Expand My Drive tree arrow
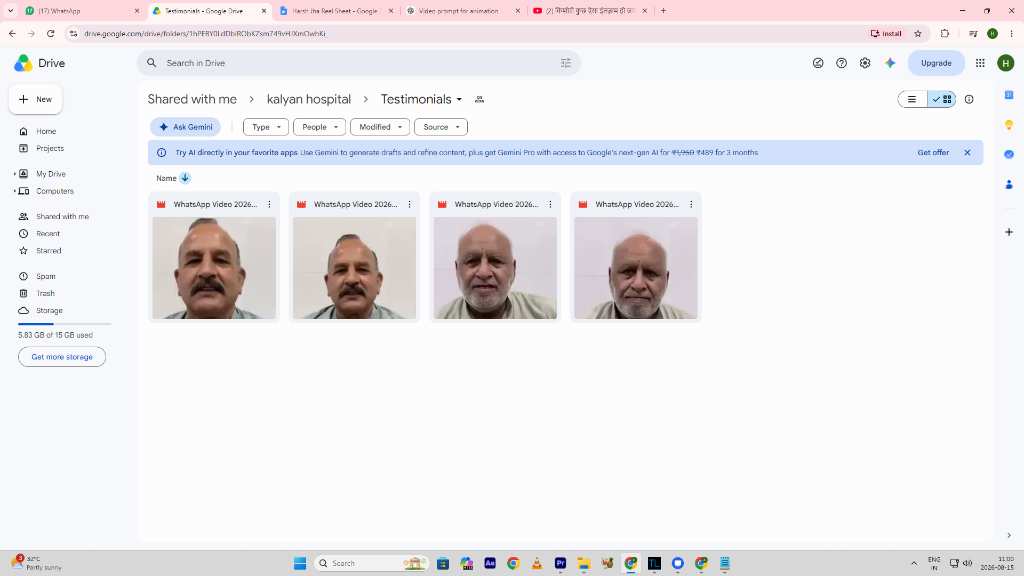 14,174
